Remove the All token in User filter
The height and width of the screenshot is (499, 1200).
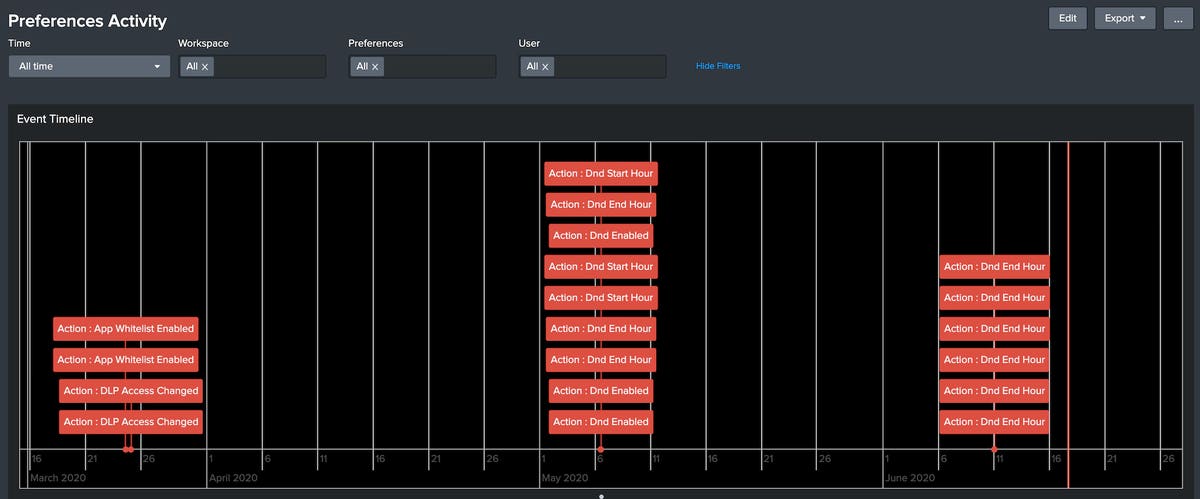pyautogui.click(x=545, y=67)
